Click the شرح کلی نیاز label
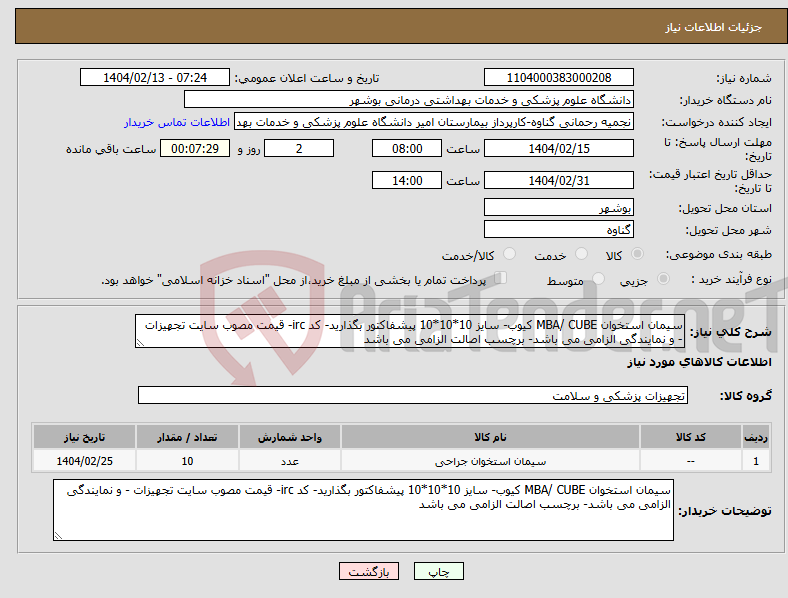 click(x=731, y=332)
